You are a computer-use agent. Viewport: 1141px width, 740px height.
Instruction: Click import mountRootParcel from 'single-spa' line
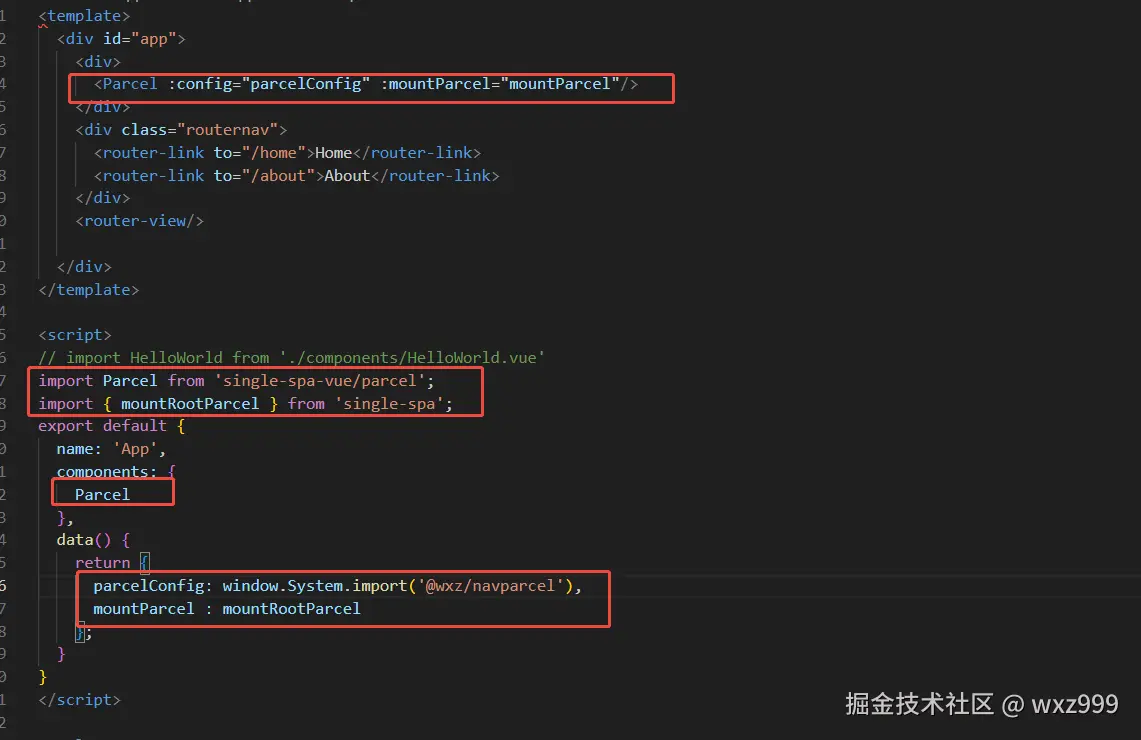point(245,403)
